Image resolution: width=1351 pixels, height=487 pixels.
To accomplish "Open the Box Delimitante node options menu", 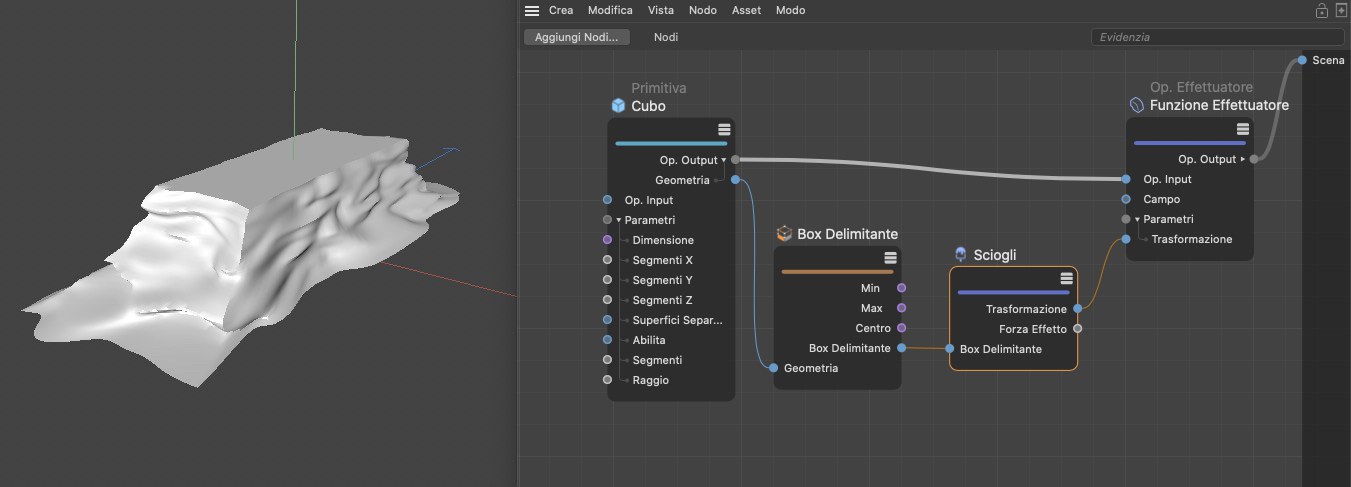I will (x=890, y=258).
